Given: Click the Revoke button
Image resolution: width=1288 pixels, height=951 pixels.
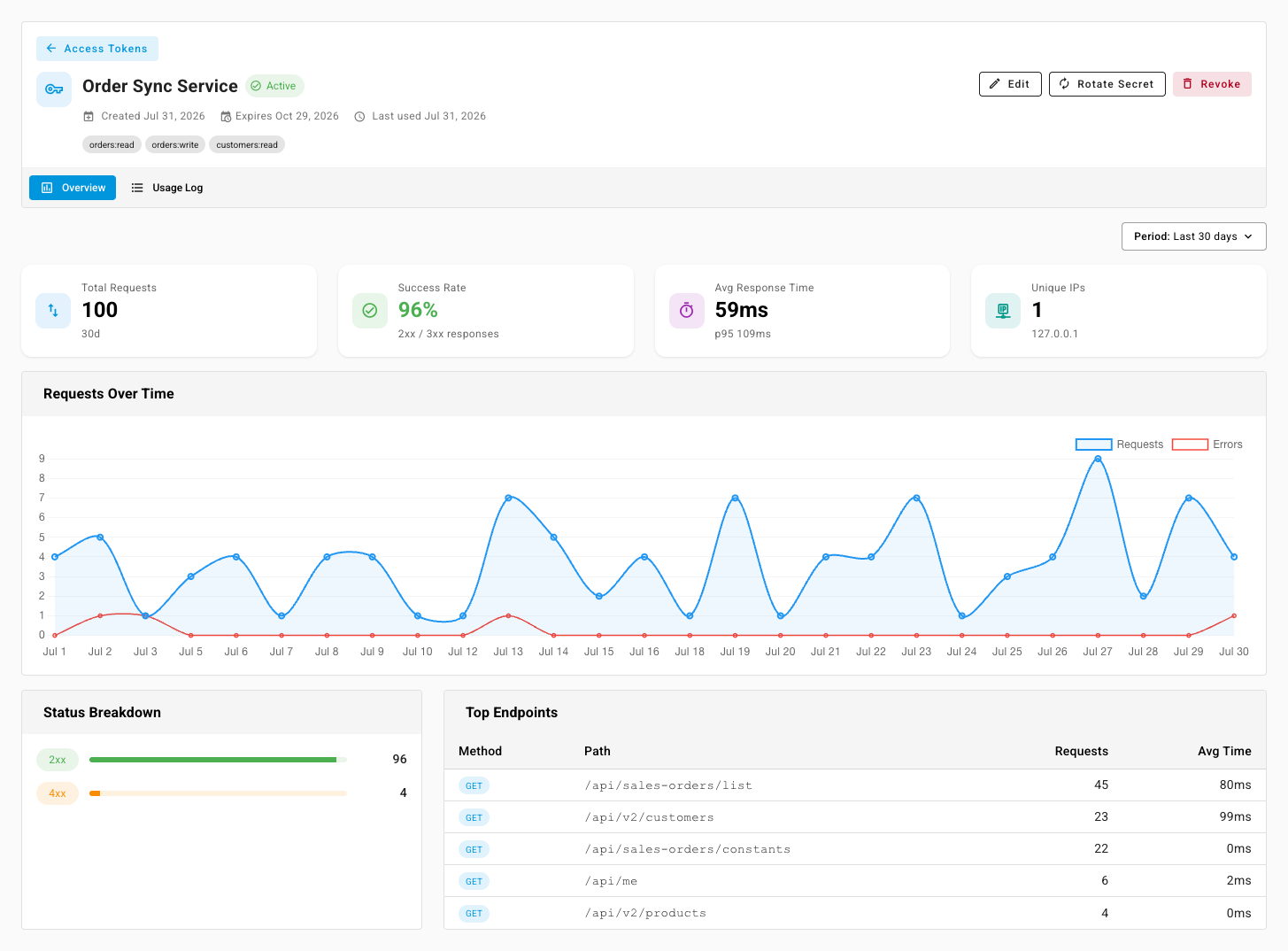Looking at the screenshot, I should 1212,84.
